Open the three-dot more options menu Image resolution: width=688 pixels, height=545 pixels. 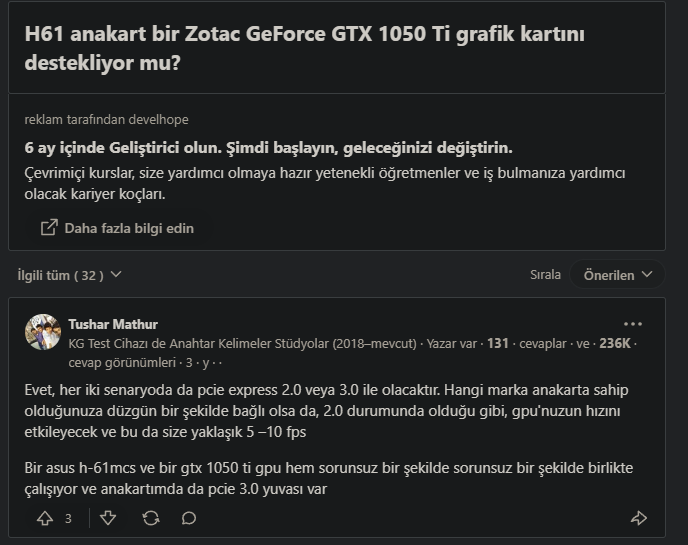(x=633, y=324)
